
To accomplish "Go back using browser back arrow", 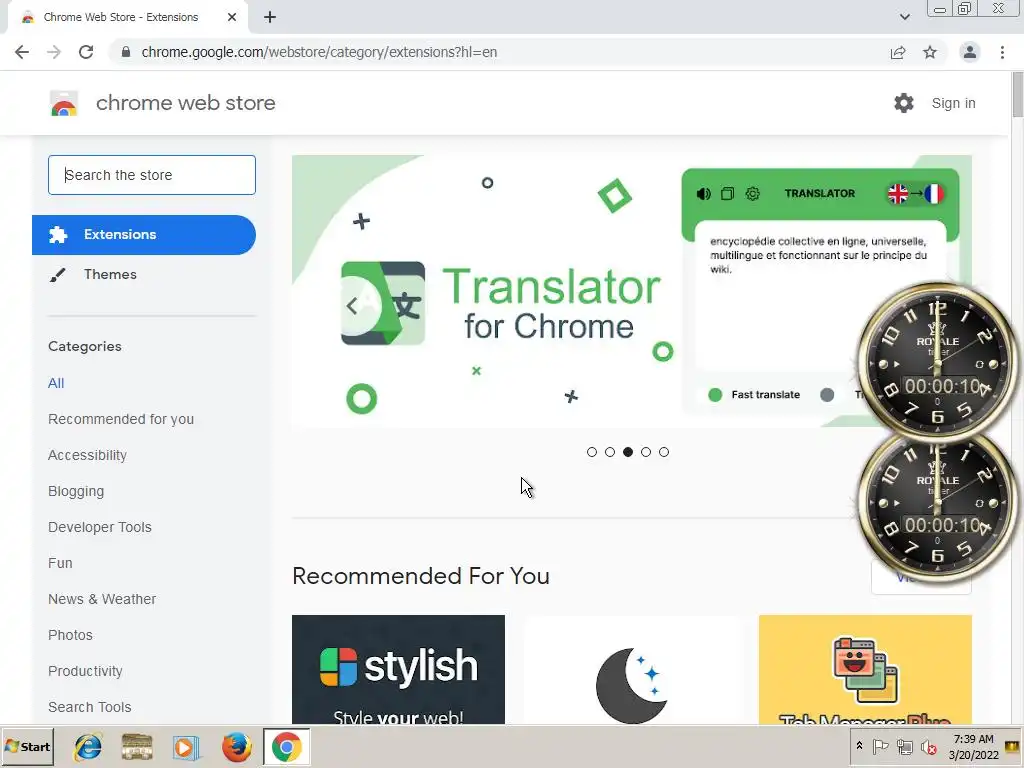I will tap(22, 52).
